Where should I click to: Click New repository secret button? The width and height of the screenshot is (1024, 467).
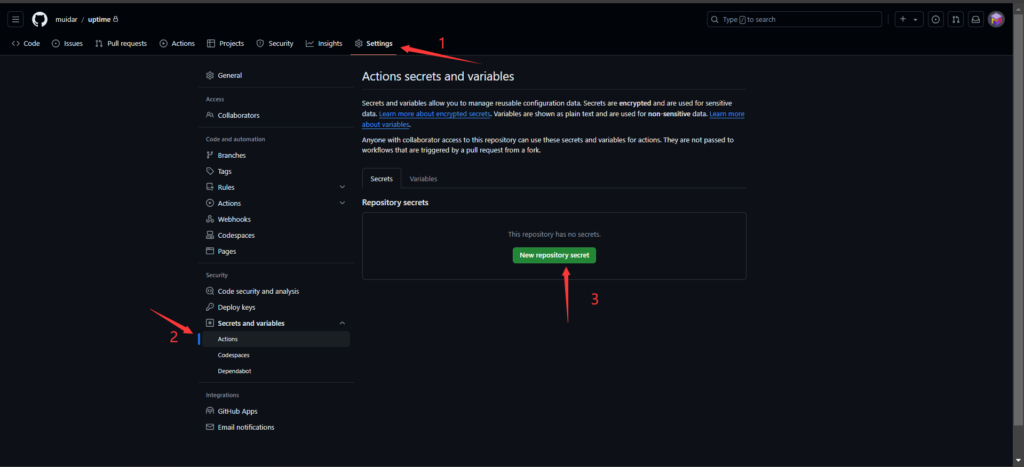coord(554,255)
